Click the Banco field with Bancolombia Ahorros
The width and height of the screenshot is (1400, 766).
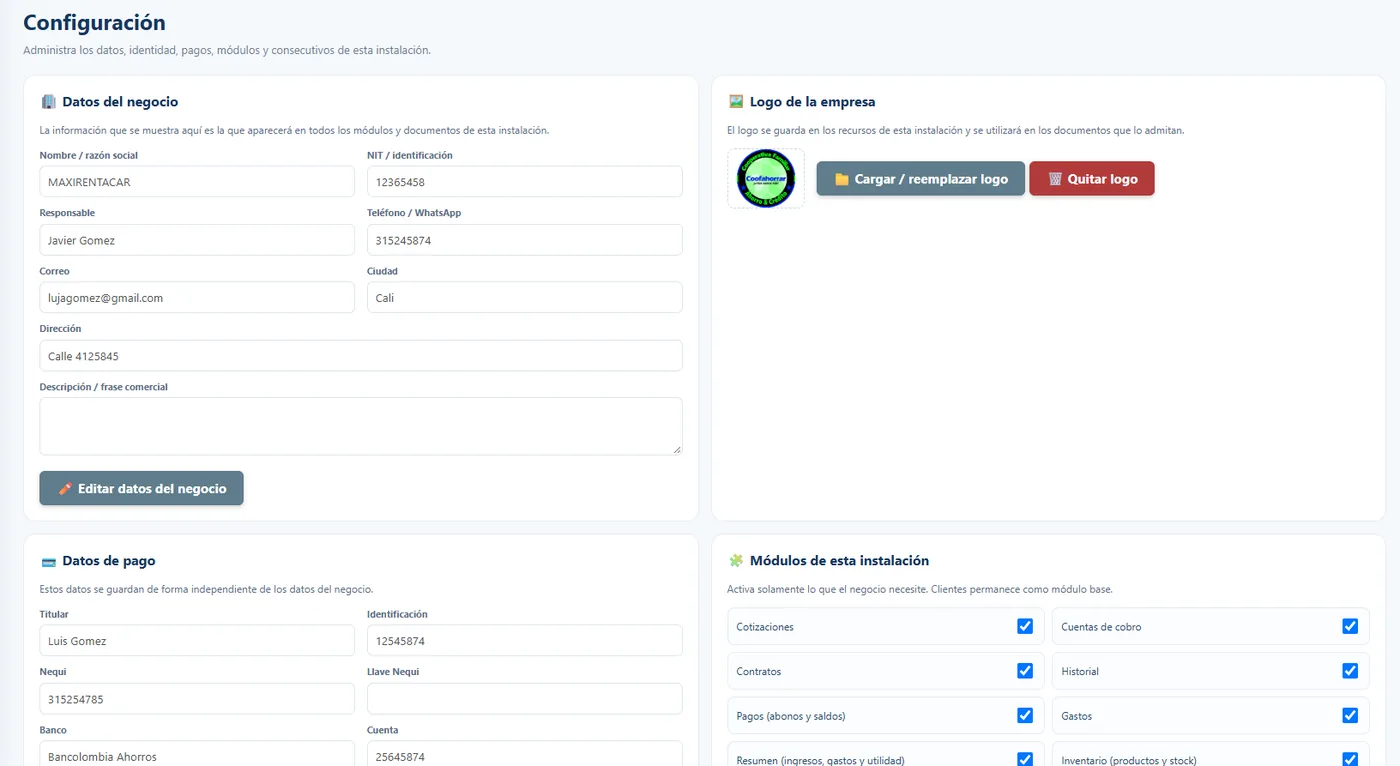tap(197, 754)
